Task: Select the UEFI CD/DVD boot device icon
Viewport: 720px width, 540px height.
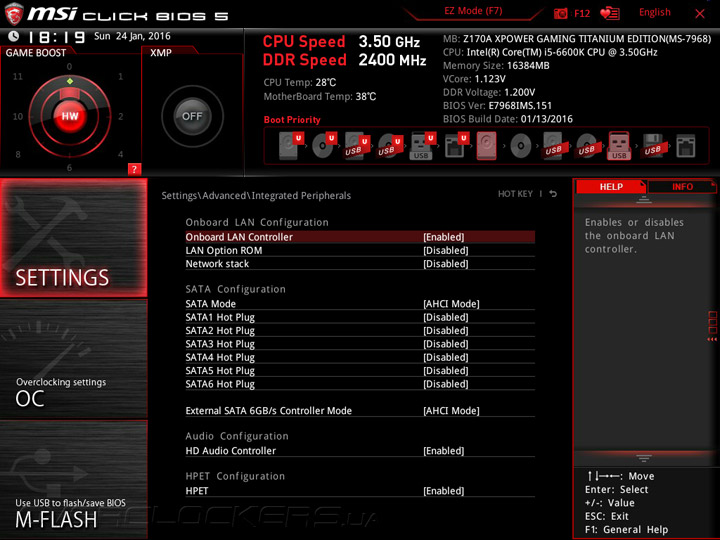Action: click(324, 146)
